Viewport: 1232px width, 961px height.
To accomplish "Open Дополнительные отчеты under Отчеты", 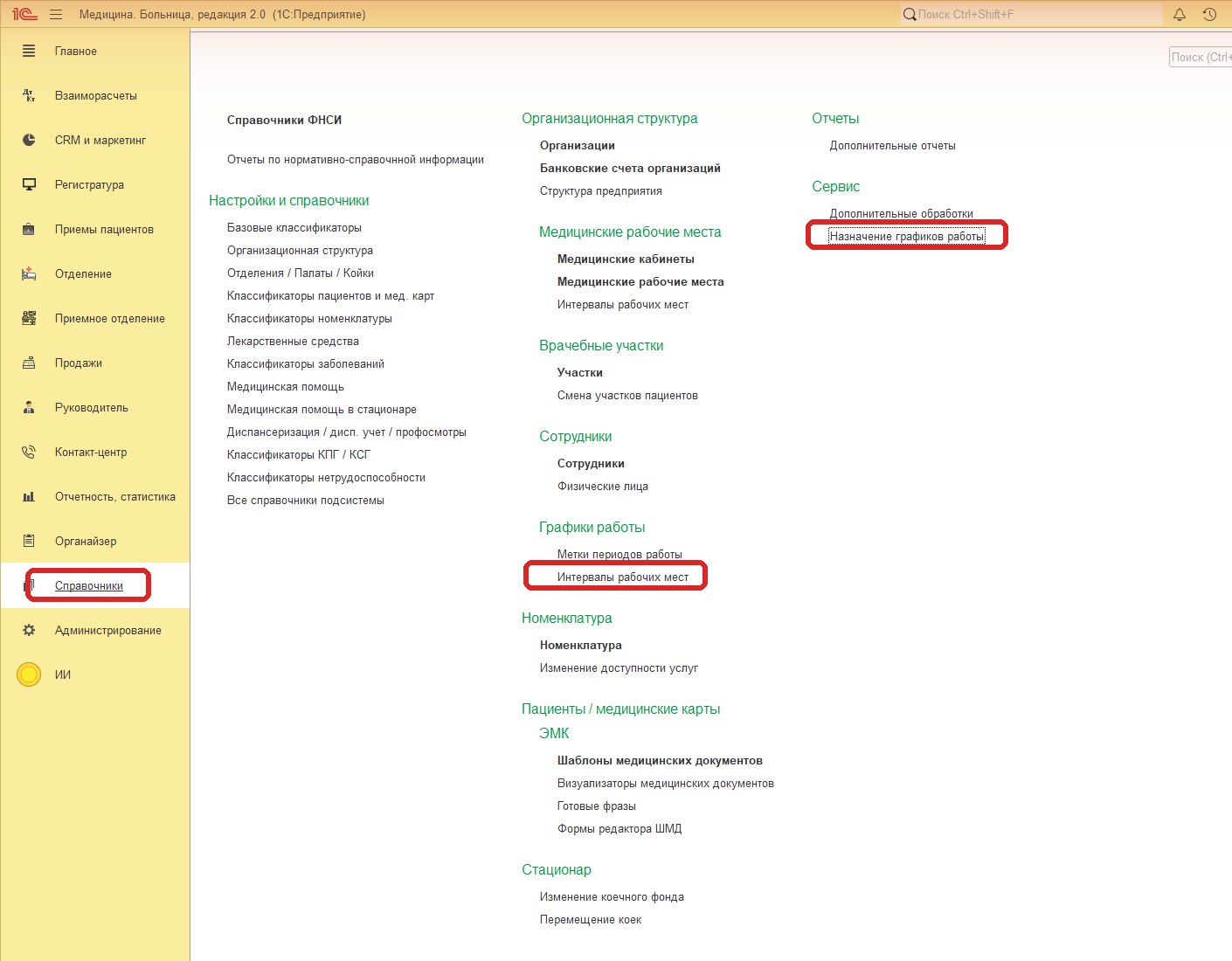I will click(893, 145).
